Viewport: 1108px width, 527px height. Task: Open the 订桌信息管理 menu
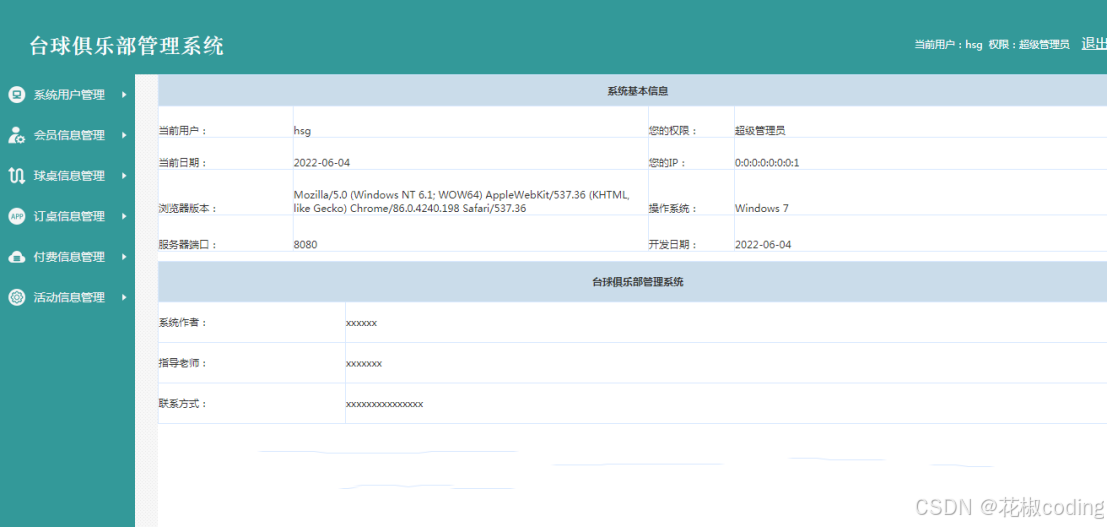click(x=67, y=216)
